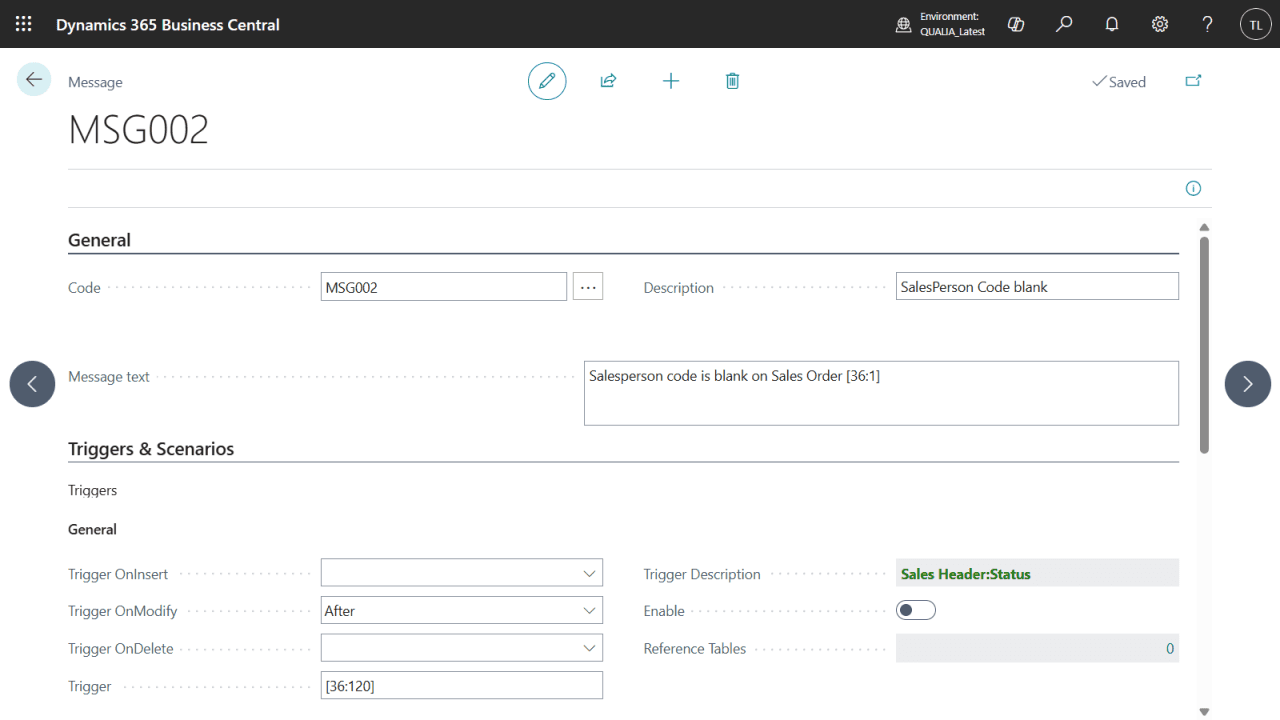
Task: Click the share icon
Action: (608, 81)
